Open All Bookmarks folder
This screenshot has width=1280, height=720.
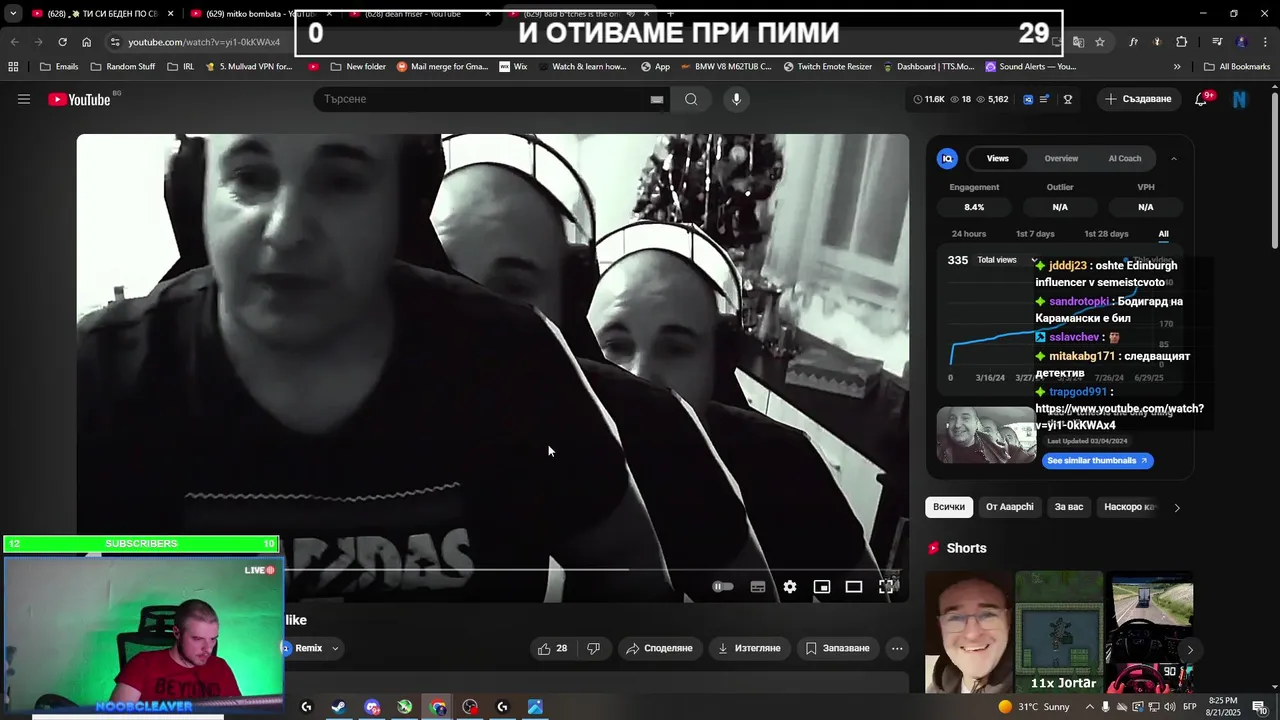(1237, 67)
